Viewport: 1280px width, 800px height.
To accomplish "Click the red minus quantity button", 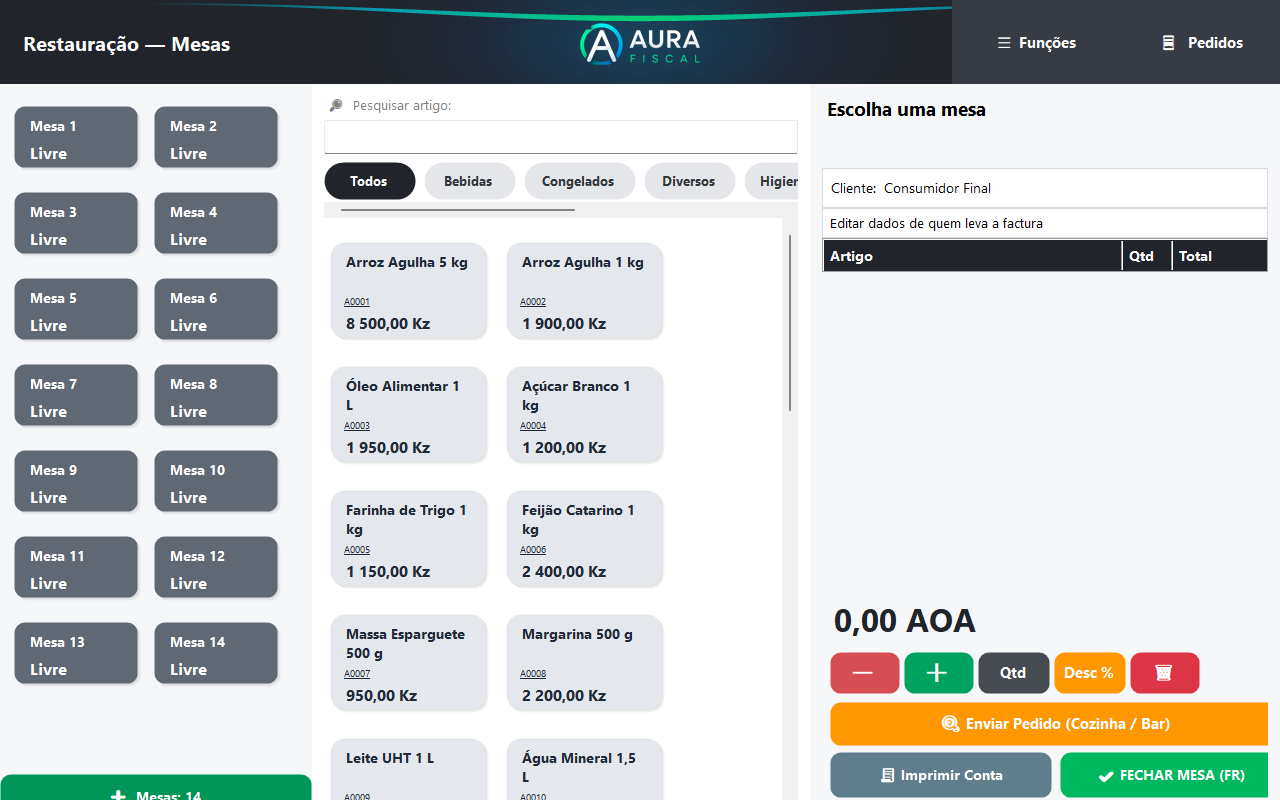I will [x=864, y=673].
